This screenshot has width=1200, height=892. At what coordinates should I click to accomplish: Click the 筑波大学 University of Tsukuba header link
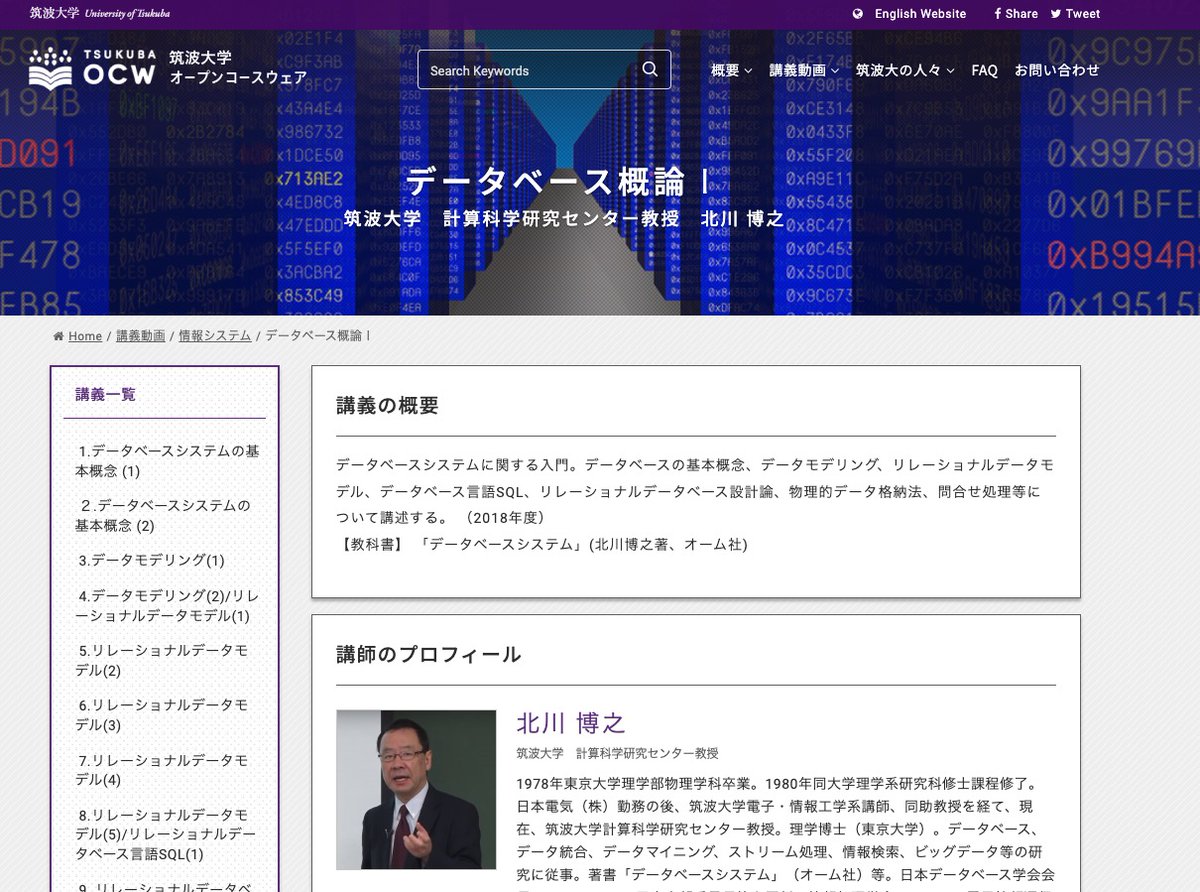pos(100,14)
